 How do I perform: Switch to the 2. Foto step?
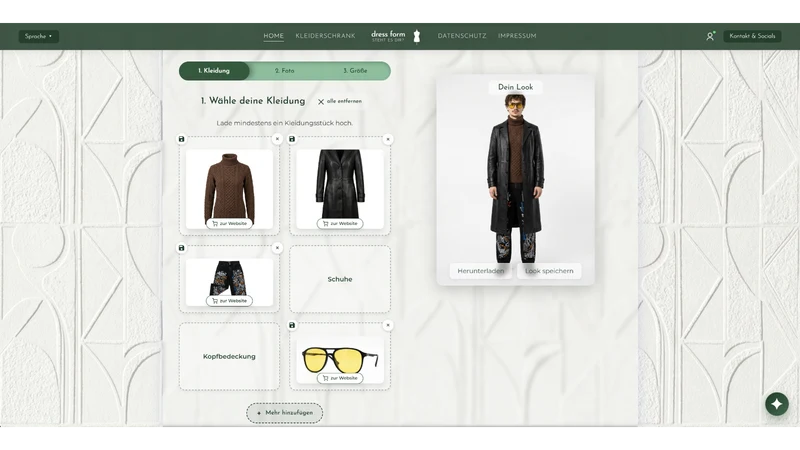click(285, 71)
